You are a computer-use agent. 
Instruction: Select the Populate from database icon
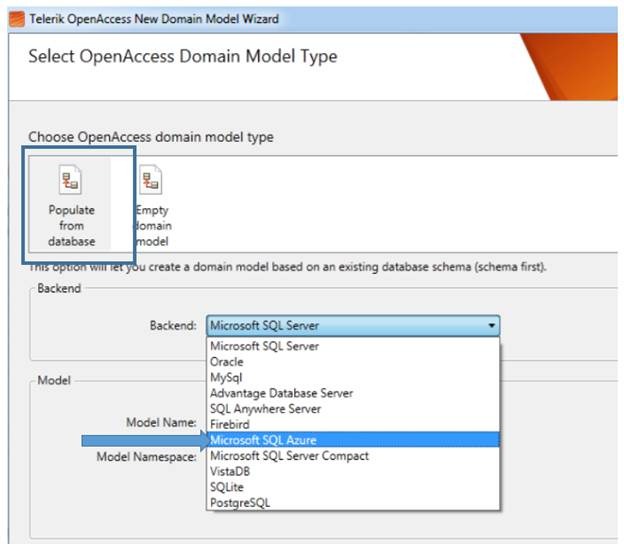[x=71, y=181]
